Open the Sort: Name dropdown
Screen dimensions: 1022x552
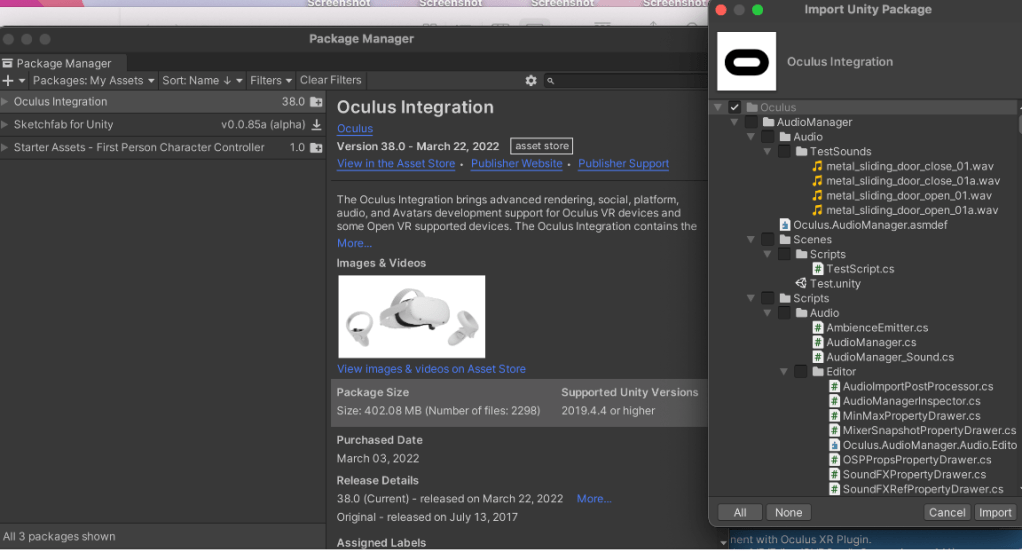pos(203,80)
